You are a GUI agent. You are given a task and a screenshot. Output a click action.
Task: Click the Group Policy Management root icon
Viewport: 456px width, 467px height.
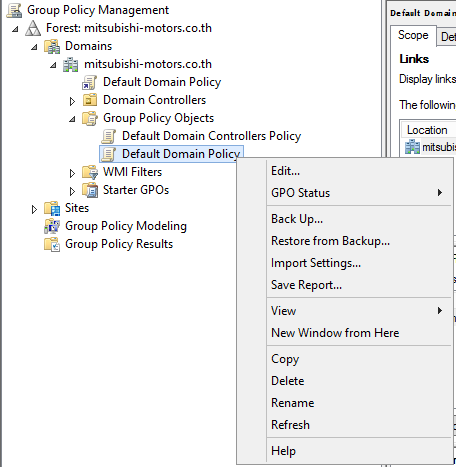point(15,10)
